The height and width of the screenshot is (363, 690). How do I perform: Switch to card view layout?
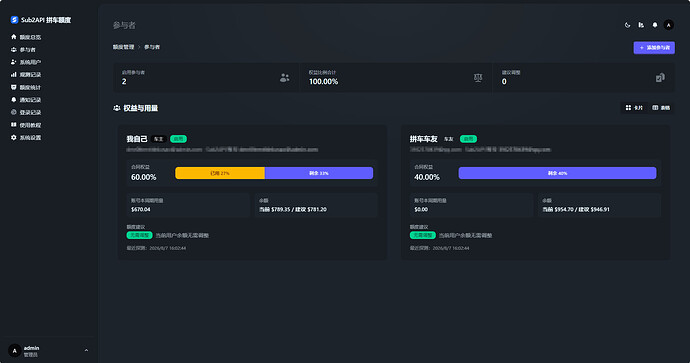(x=634, y=108)
